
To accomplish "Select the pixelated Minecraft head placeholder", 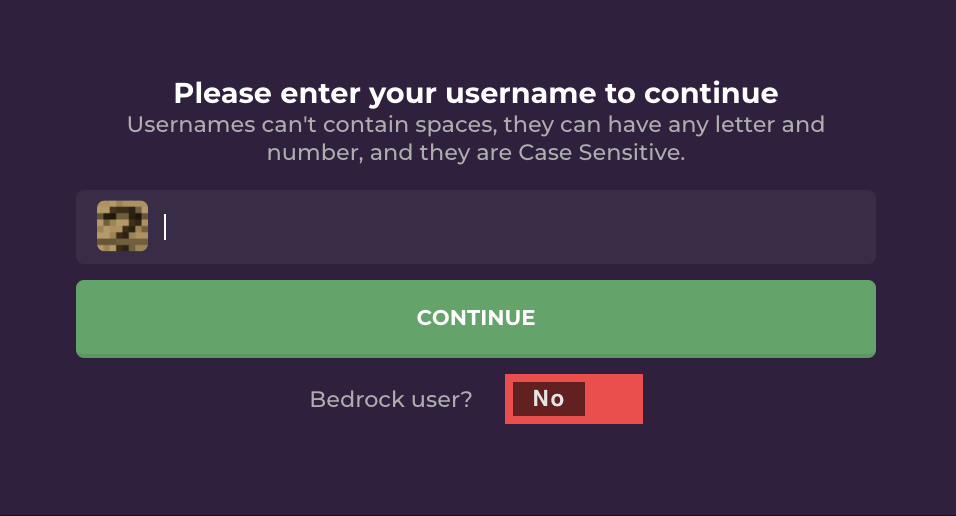I will pos(123,226).
